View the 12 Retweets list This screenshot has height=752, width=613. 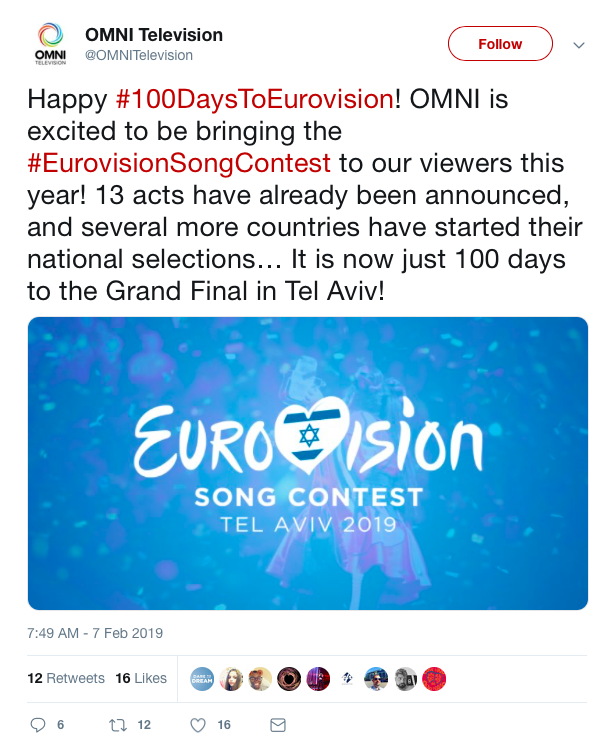click(x=66, y=678)
